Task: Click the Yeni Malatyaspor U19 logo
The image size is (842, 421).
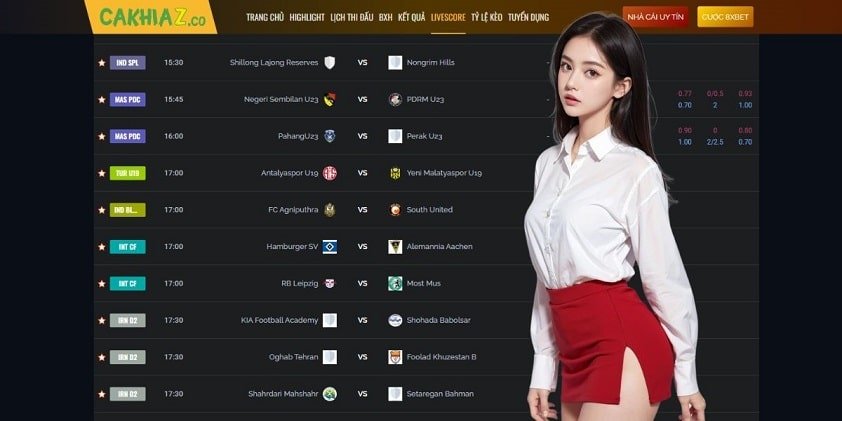Action: coord(395,173)
